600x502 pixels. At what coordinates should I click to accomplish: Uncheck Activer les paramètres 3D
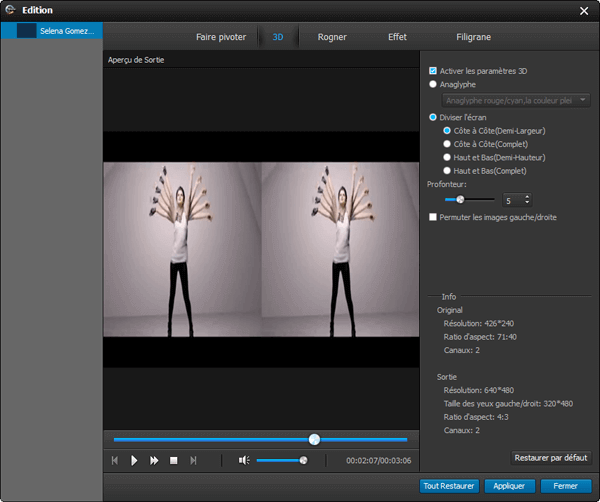[x=433, y=71]
